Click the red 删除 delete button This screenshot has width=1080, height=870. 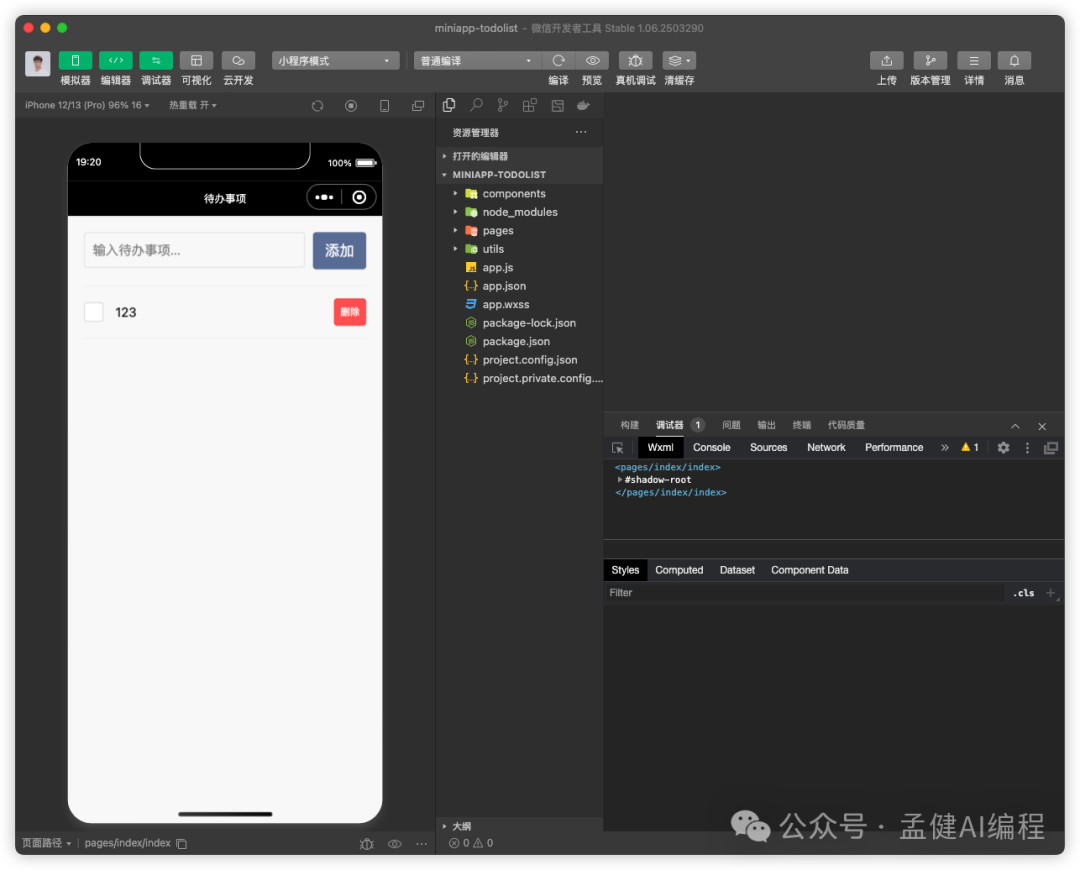coord(350,312)
